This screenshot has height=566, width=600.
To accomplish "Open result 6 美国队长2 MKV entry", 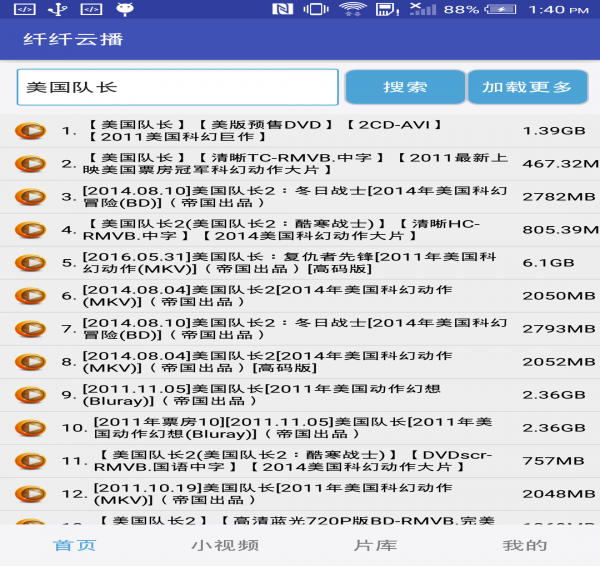I will click(x=267, y=296).
